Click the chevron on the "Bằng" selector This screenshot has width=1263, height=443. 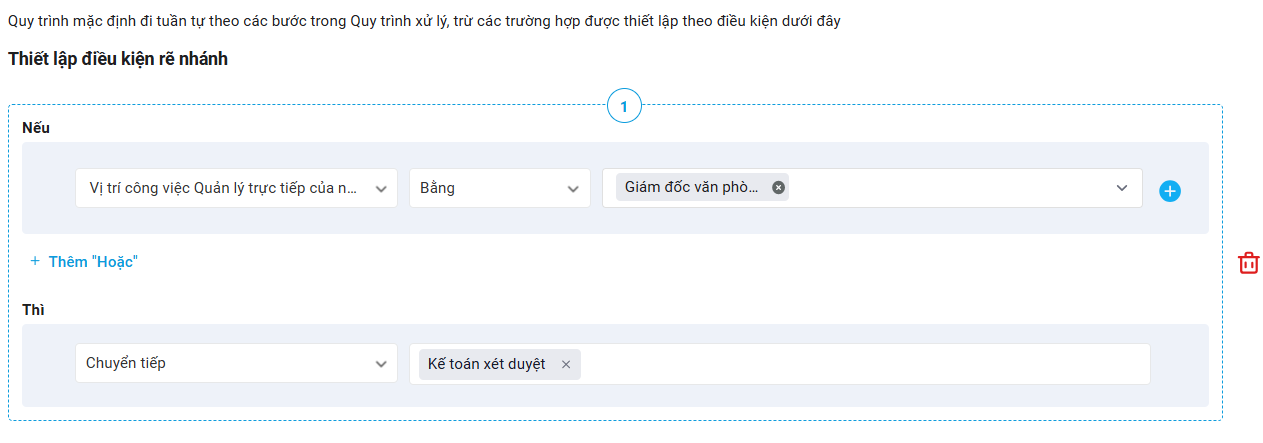coord(573,189)
